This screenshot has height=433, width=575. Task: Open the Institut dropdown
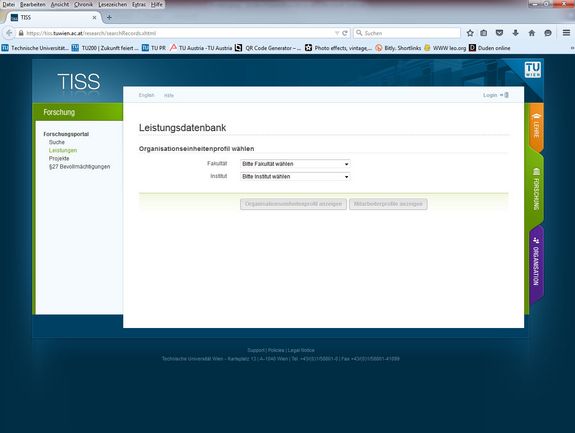[x=295, y=177]
